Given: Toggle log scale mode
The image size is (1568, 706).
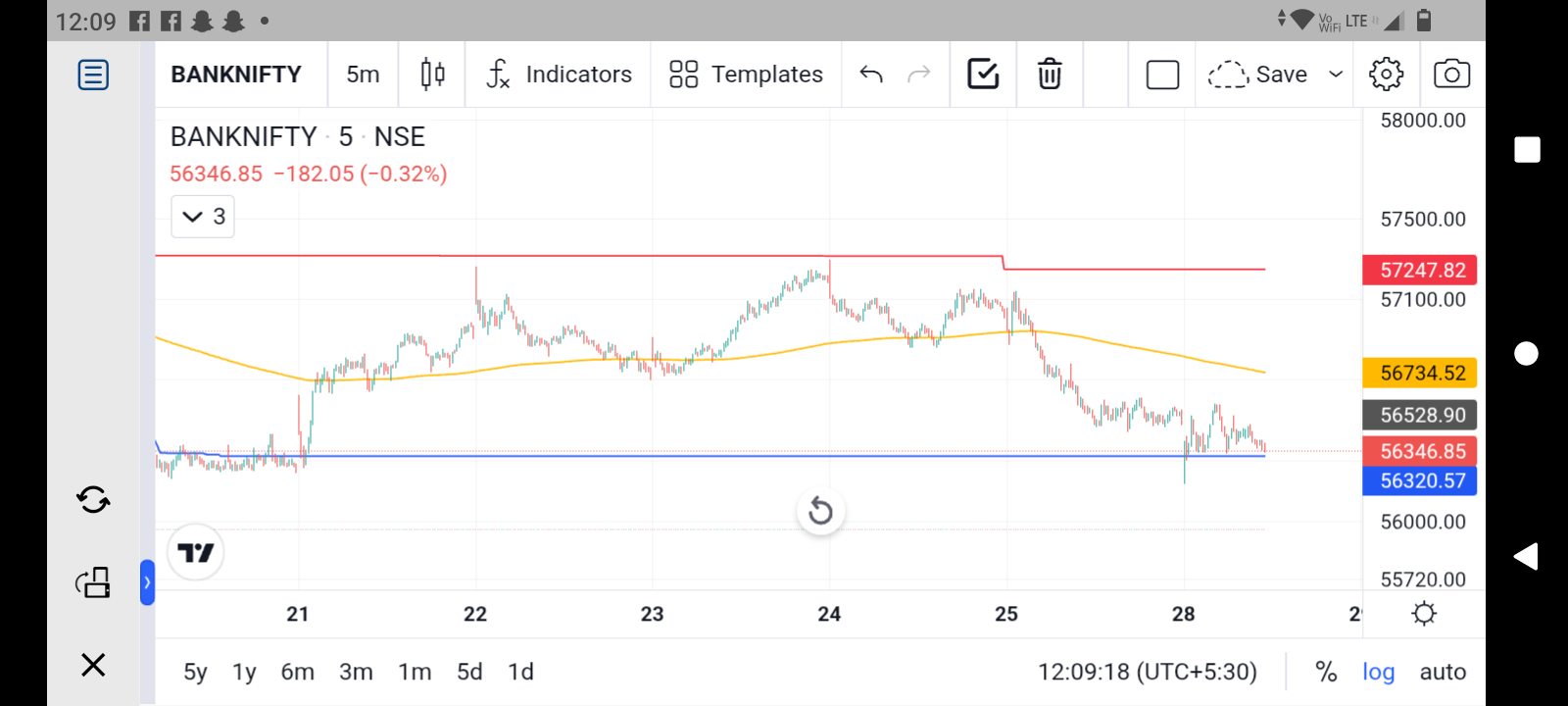Looking at the screenshot, I should 1378,672.
